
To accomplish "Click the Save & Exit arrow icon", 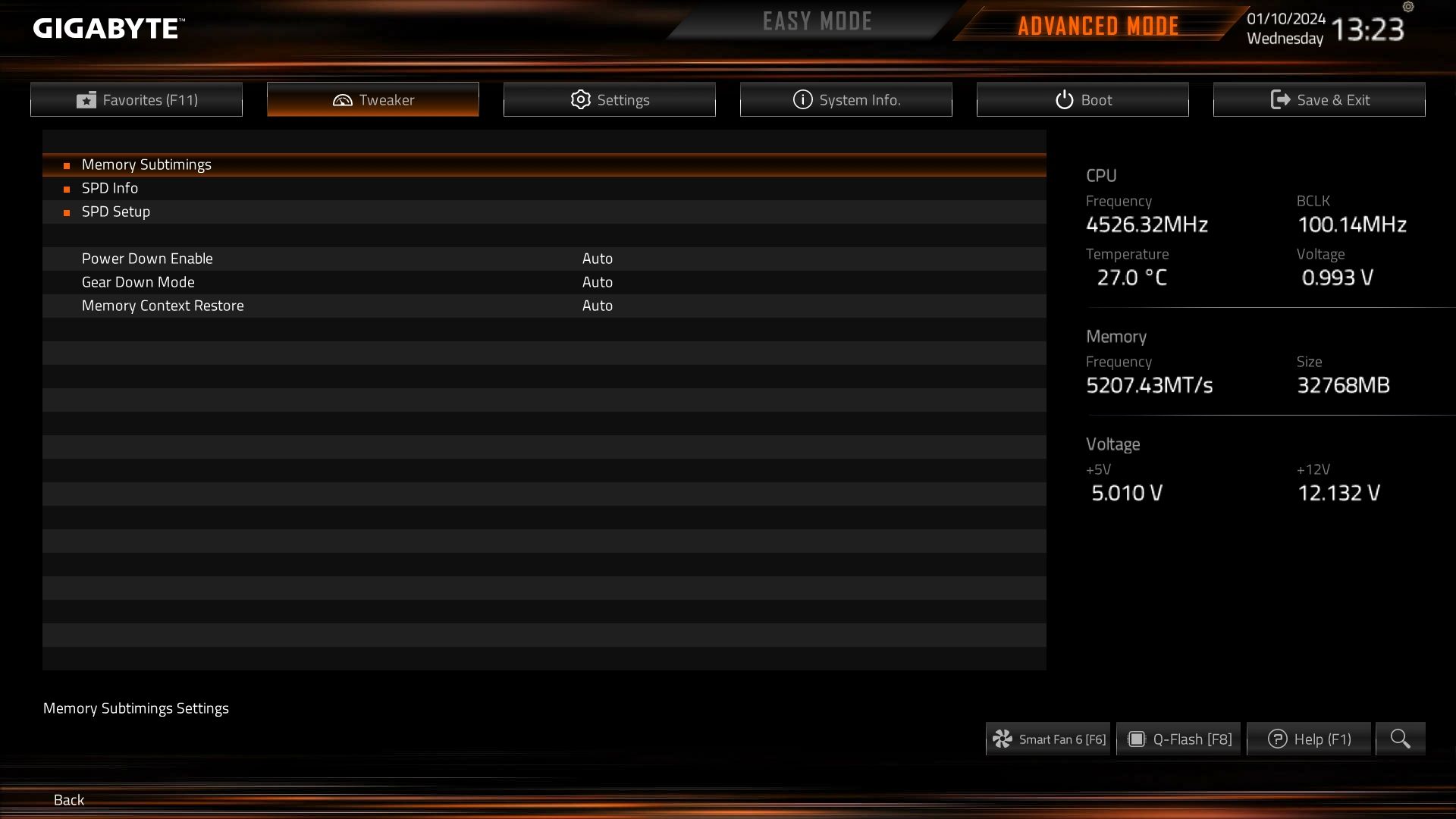I will [1280, 100].
